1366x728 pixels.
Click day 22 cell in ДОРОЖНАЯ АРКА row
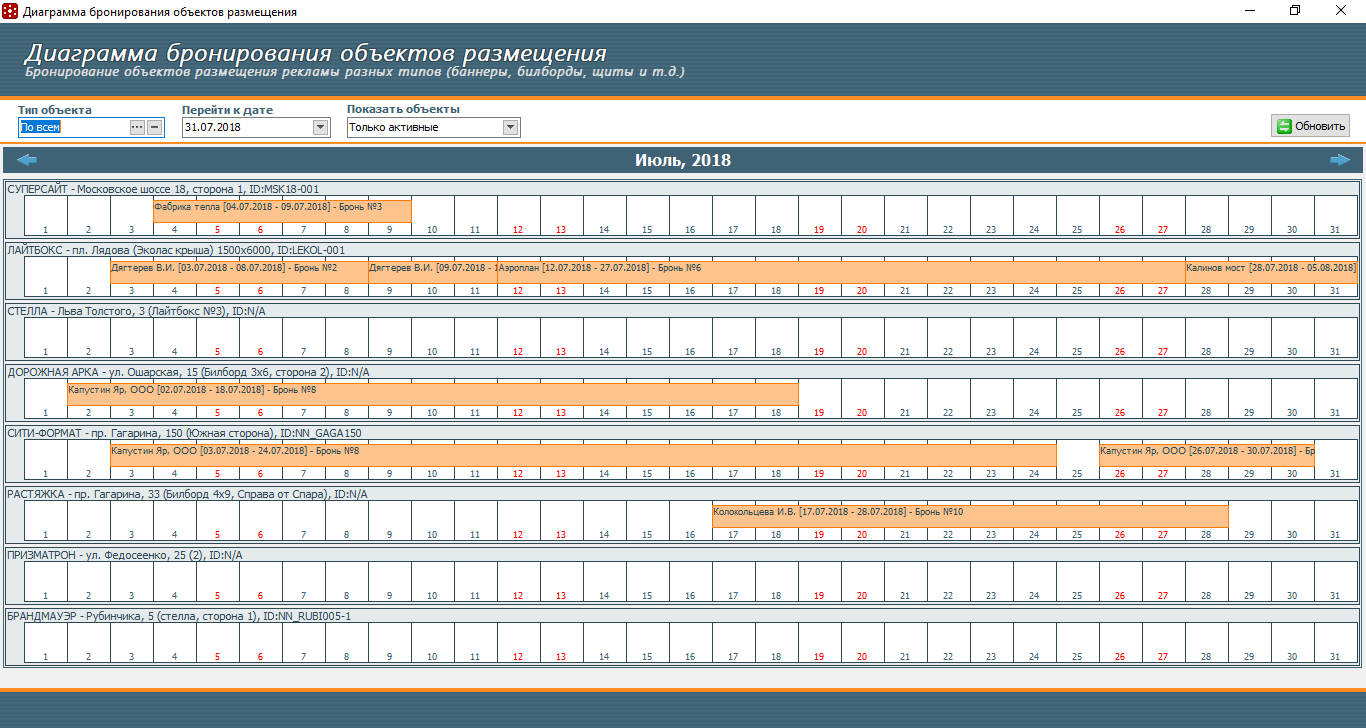click(948, 399)
